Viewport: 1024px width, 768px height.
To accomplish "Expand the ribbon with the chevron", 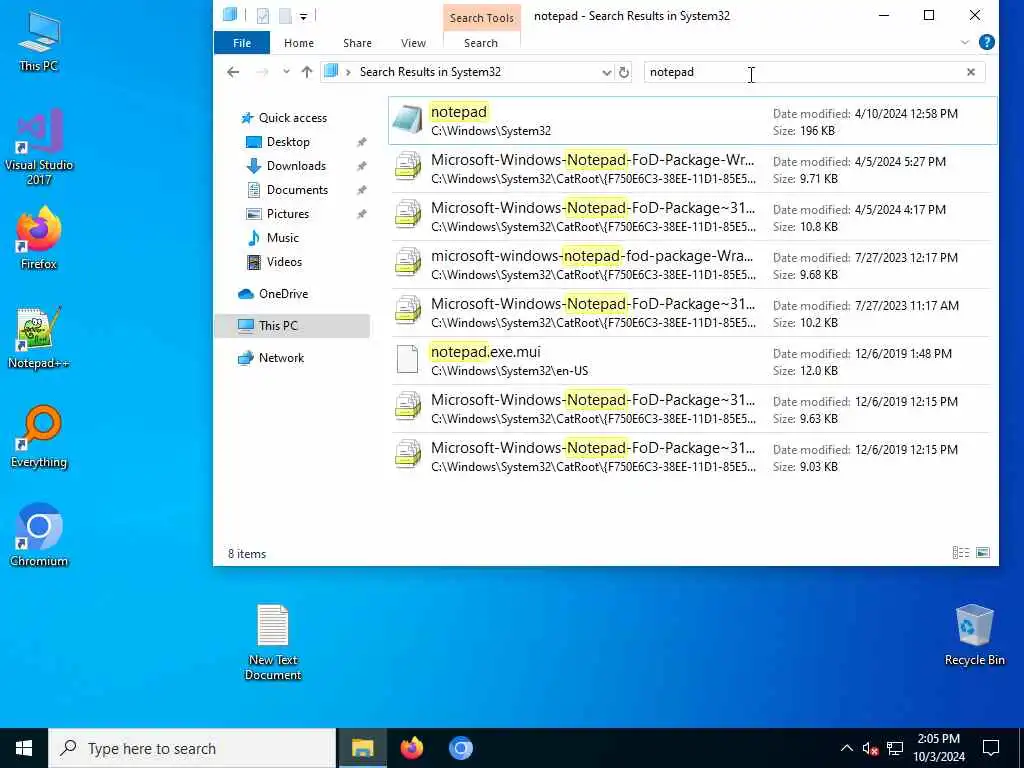I will pyautogui.click(x=965, y=42).
